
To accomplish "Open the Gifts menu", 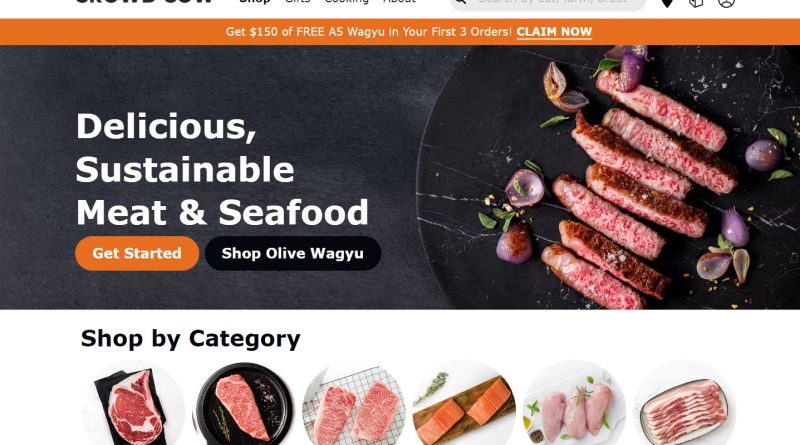I will 297,2.
